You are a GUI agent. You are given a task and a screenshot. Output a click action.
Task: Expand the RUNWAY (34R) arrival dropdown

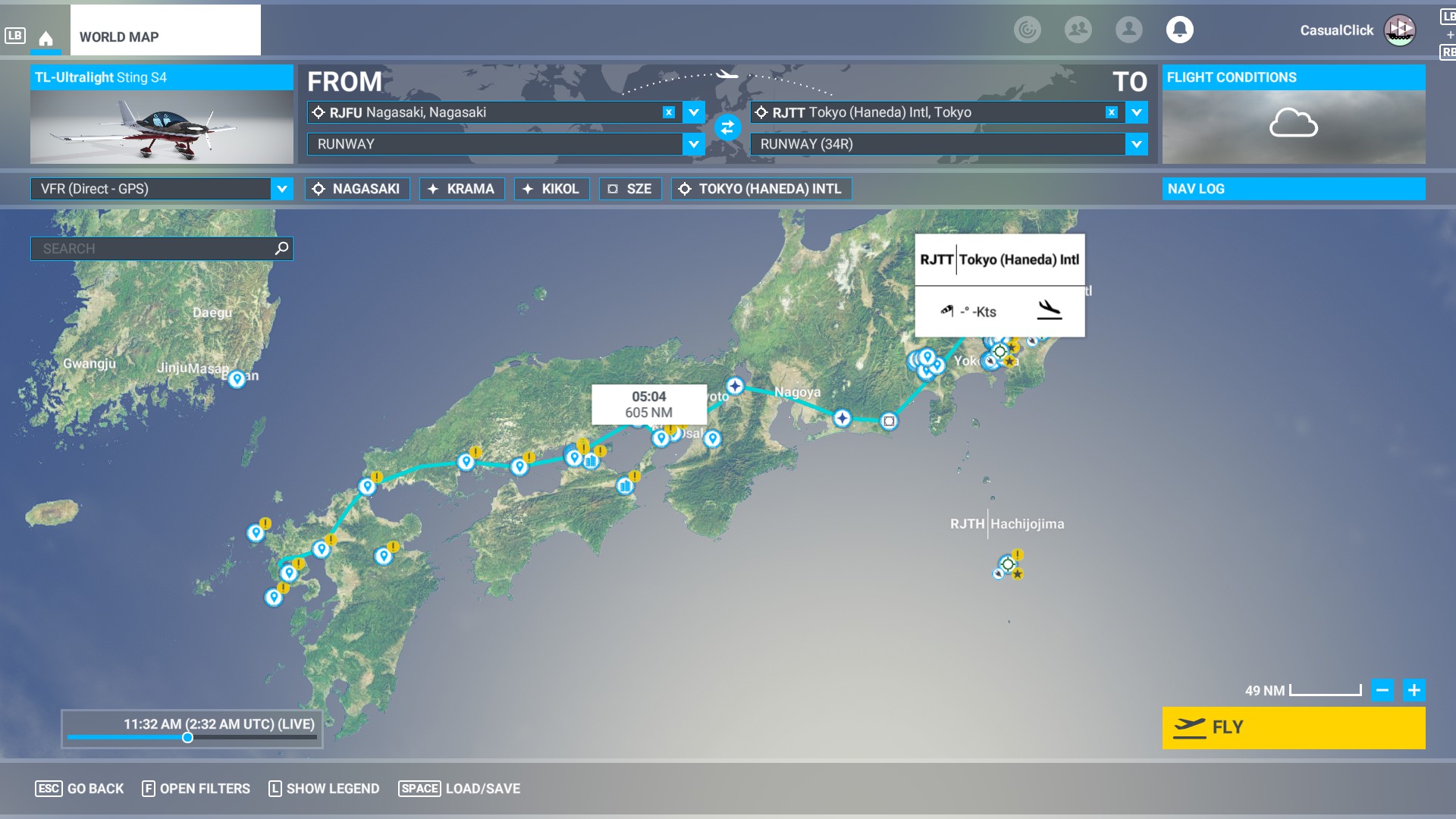[1136, 144]
